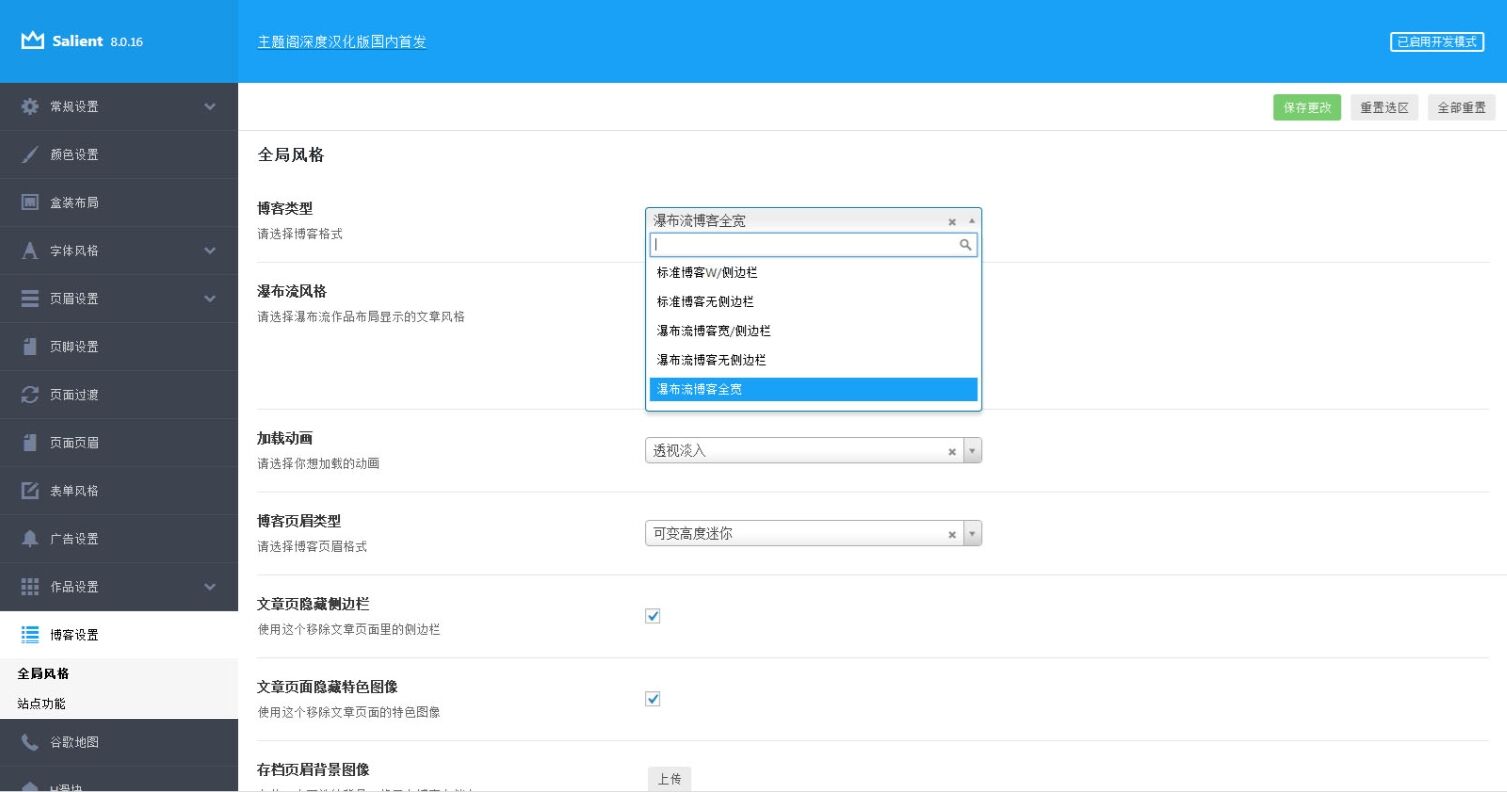Image resolution: width=1507 pixels, height=792 pixels.
Task: Clear the 博客类型 selection with x
Action: click(x=952, y=222)
